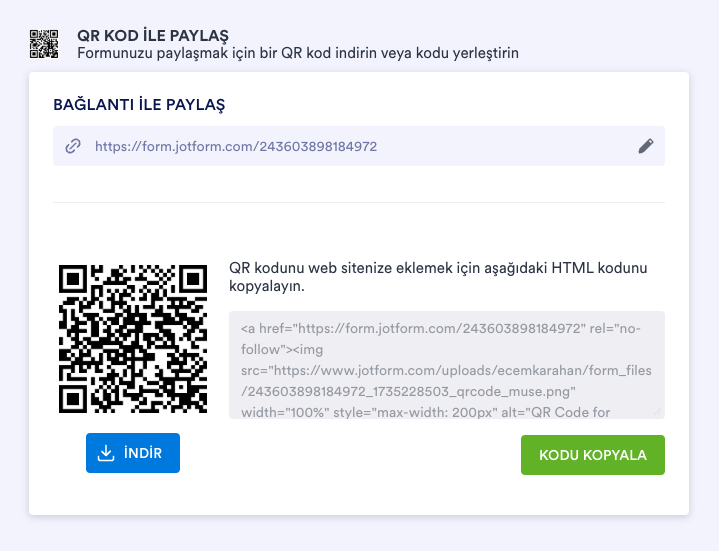Click the 'QR kodunu web sitenize eklemek' instruction

[x=438, y=268]
